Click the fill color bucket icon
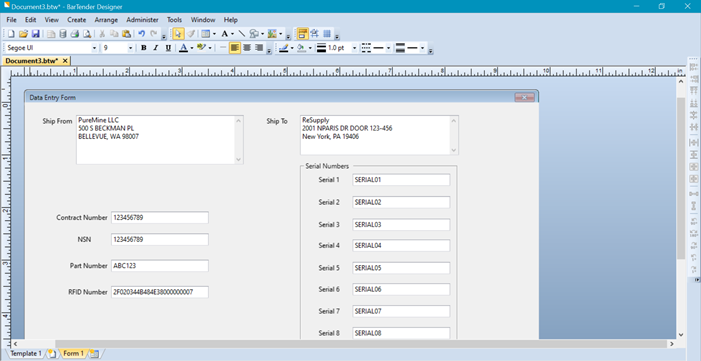Screen dimensions: 701x361 (301, 48)
